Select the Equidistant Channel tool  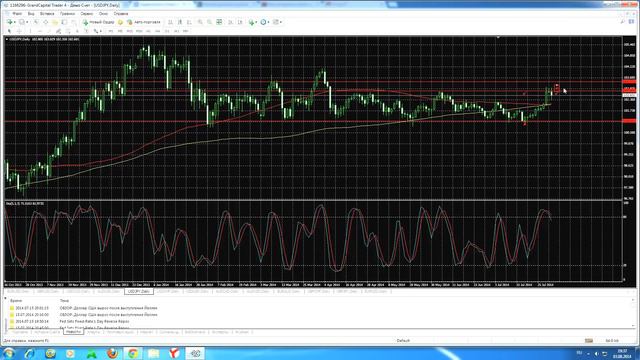(x=58, y=31)
